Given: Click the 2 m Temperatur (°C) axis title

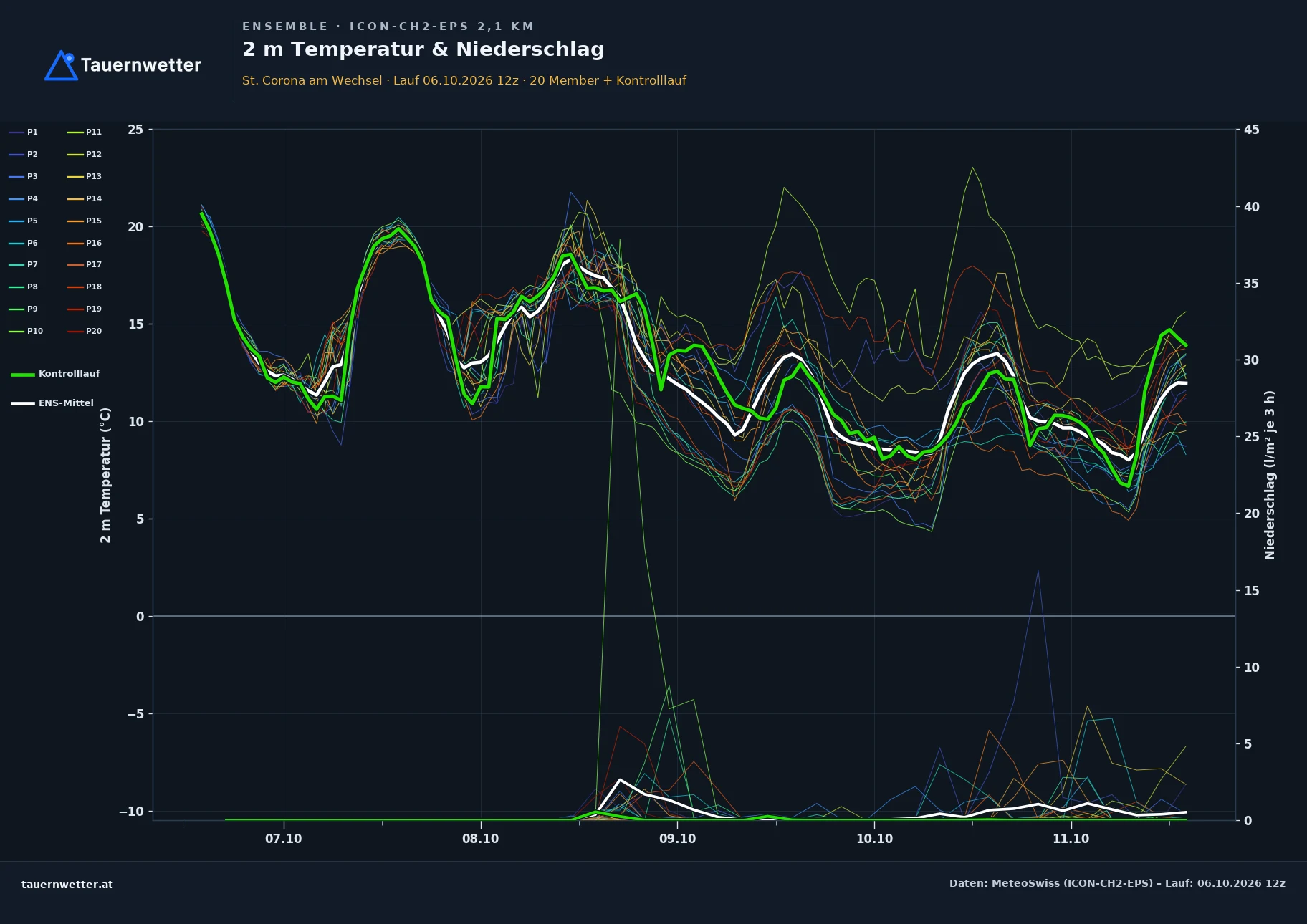Looking at the screenshot, I should point(105,475).
